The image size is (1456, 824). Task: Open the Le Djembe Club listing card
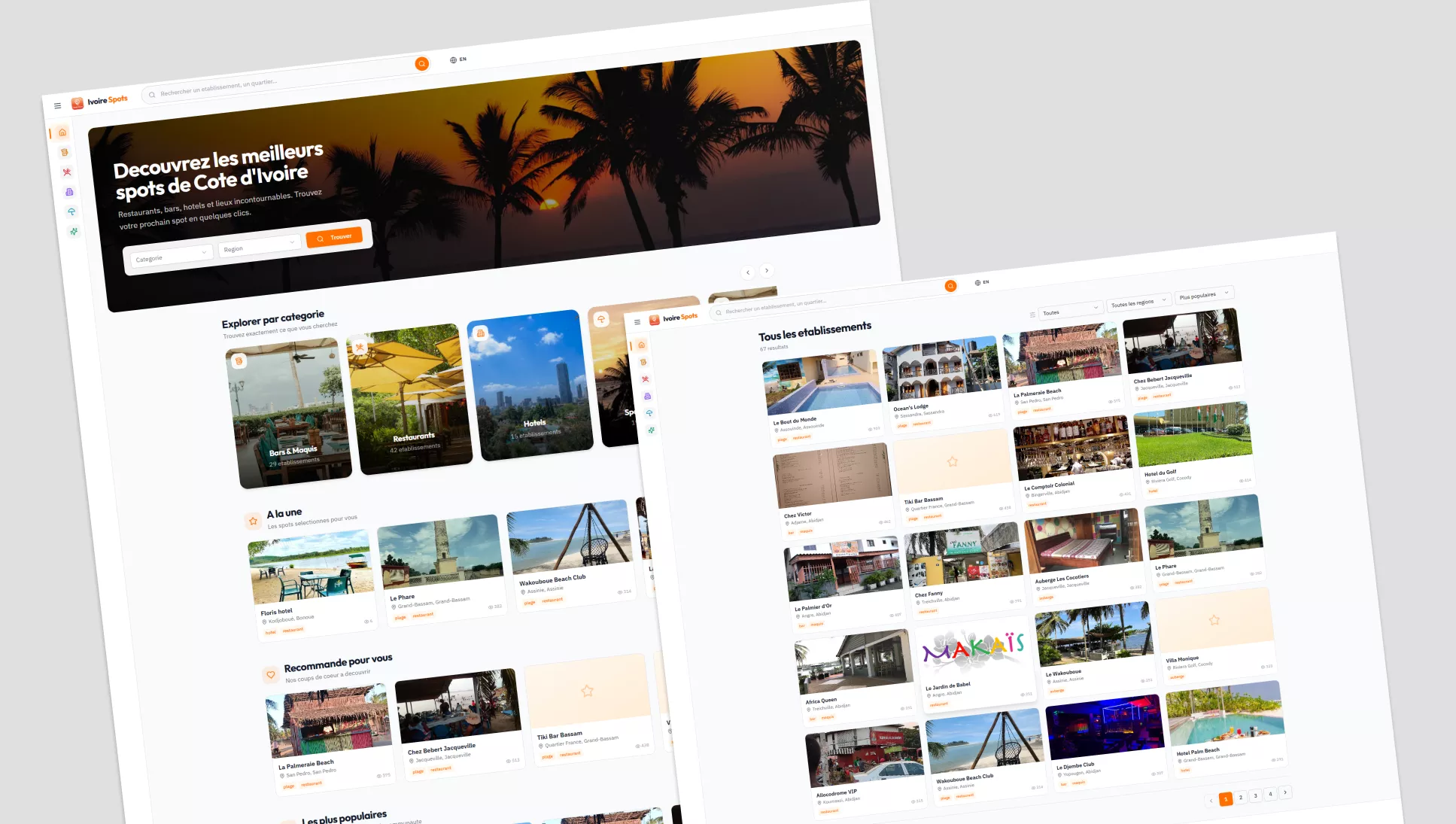coord(1107,742)
